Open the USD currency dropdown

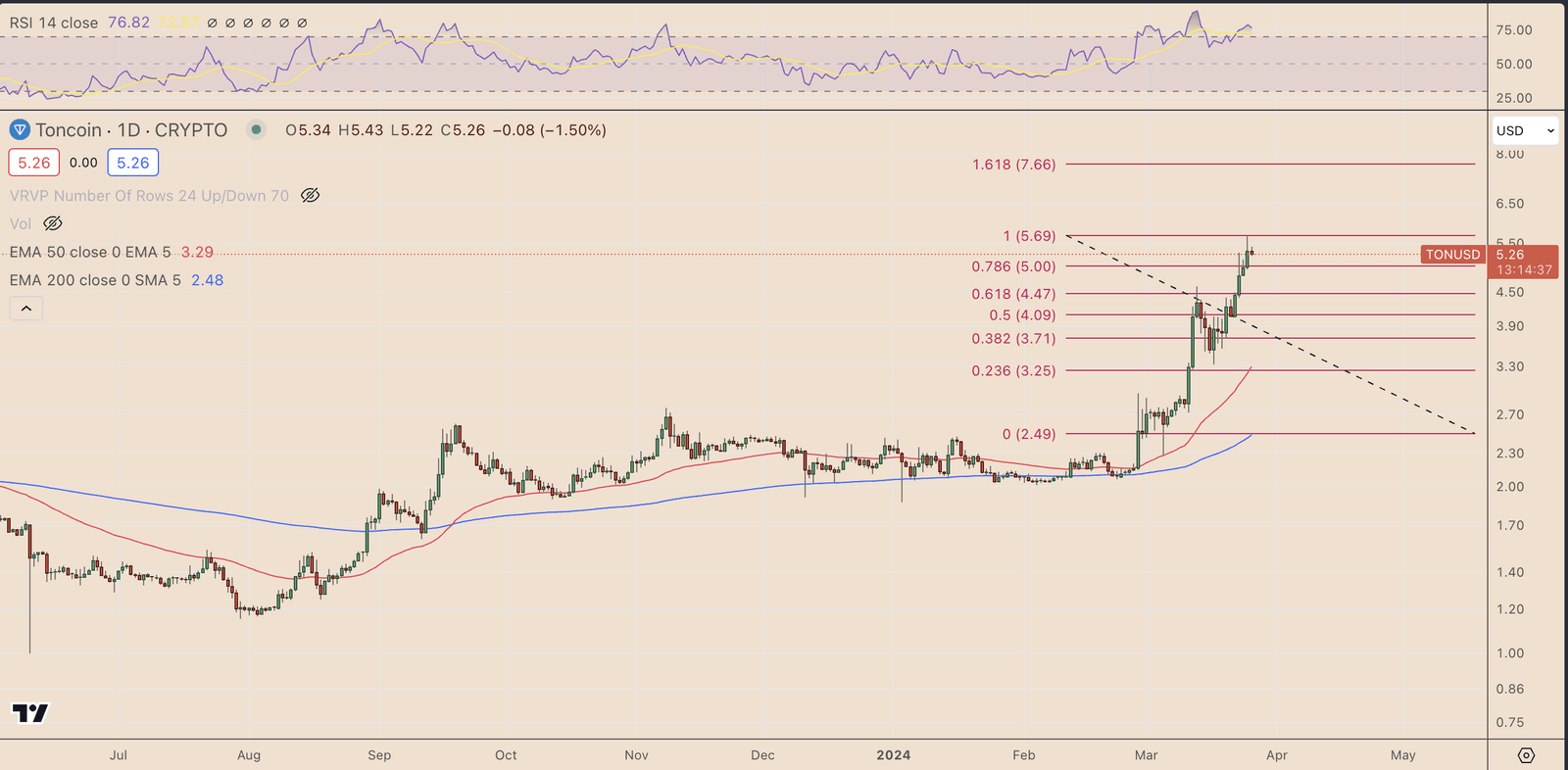1525,130
